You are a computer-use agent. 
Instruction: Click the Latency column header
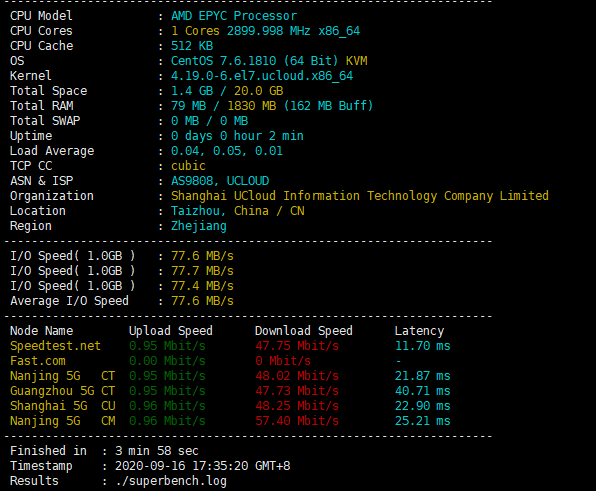(x=419, y=331)
